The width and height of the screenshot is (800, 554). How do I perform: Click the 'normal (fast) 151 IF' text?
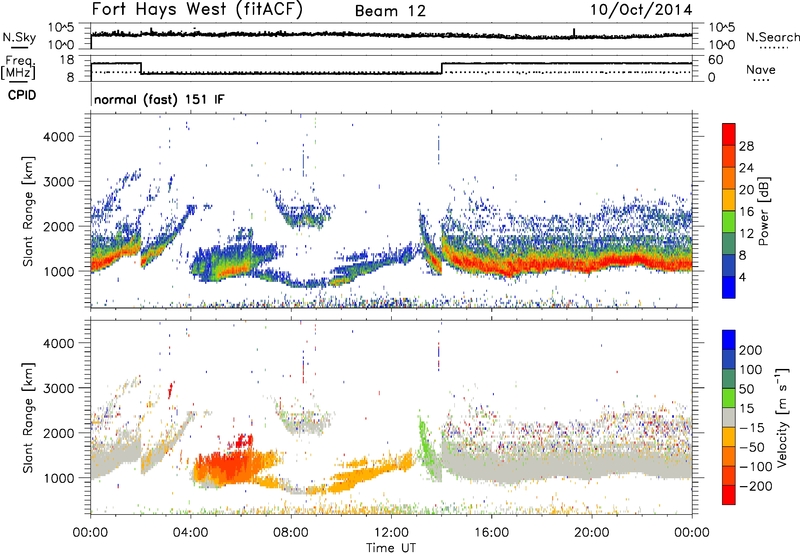[x=159, y=99]
